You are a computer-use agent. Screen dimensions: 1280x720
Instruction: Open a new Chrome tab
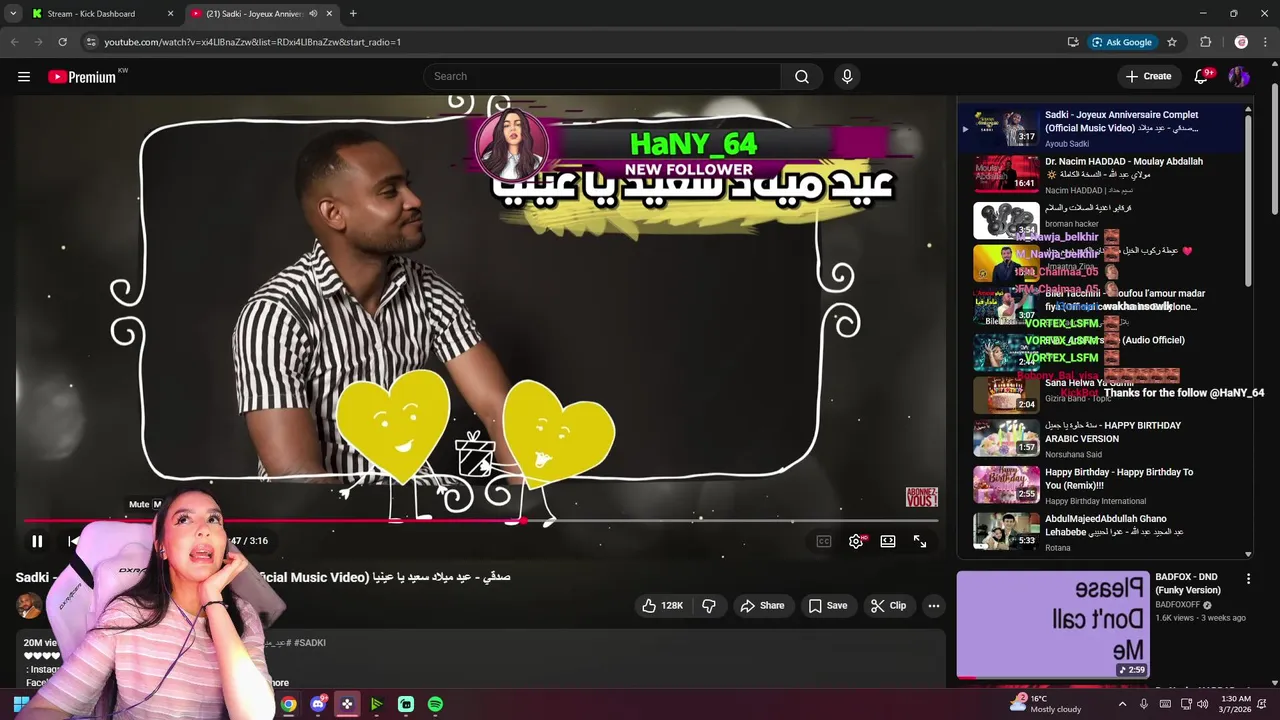point(353,14)
